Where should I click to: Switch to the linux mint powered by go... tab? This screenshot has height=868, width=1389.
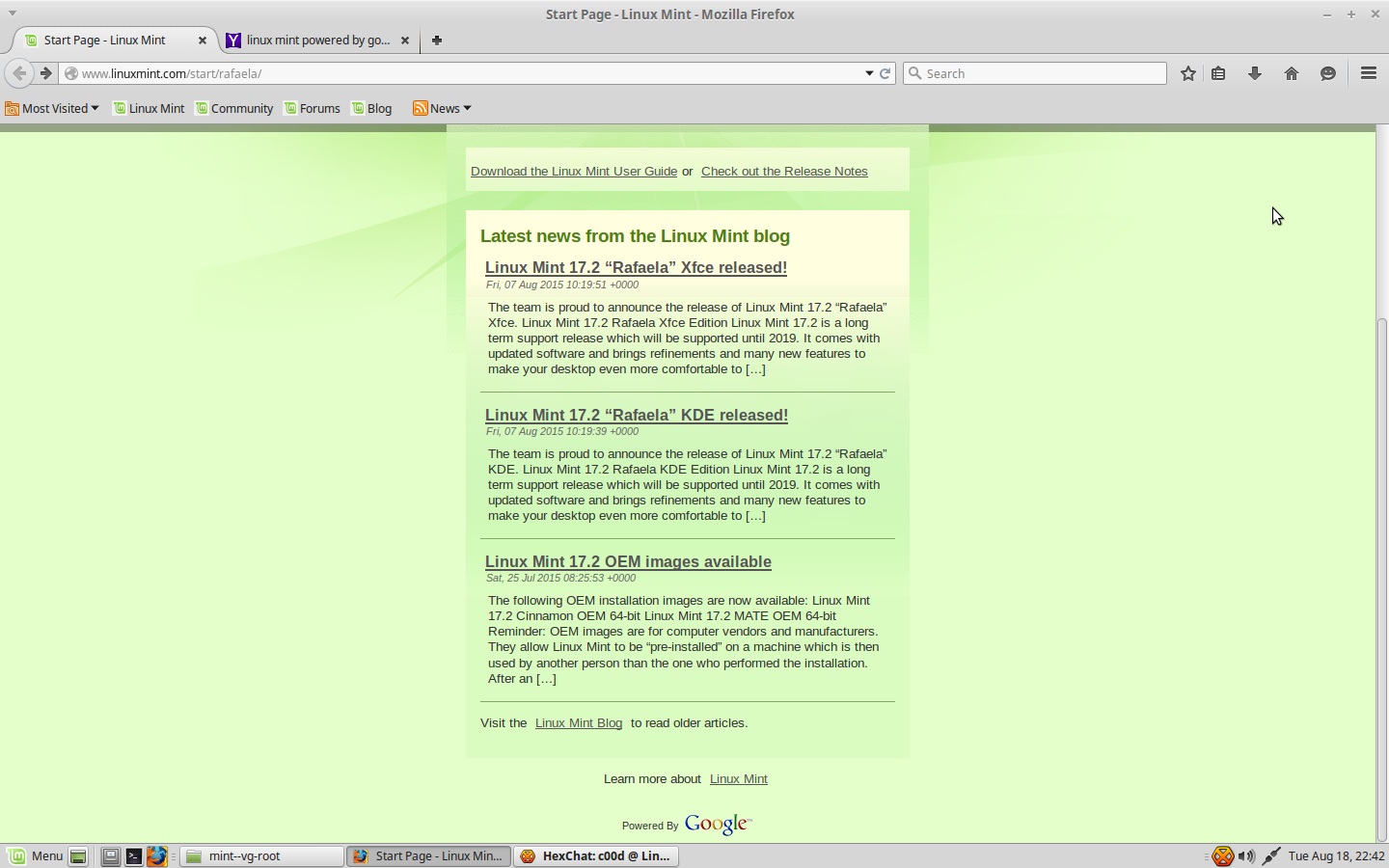tap(318, 41)
